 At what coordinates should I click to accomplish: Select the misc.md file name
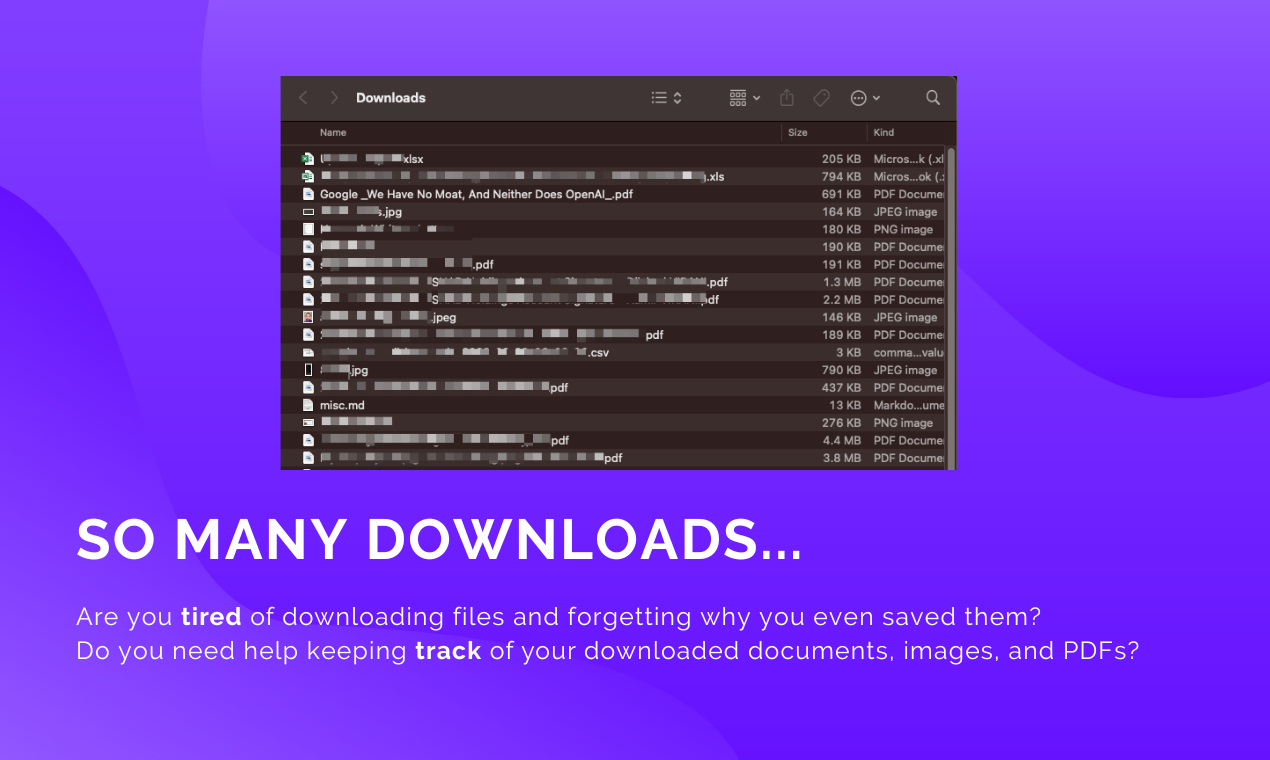(x=342, y=405)
